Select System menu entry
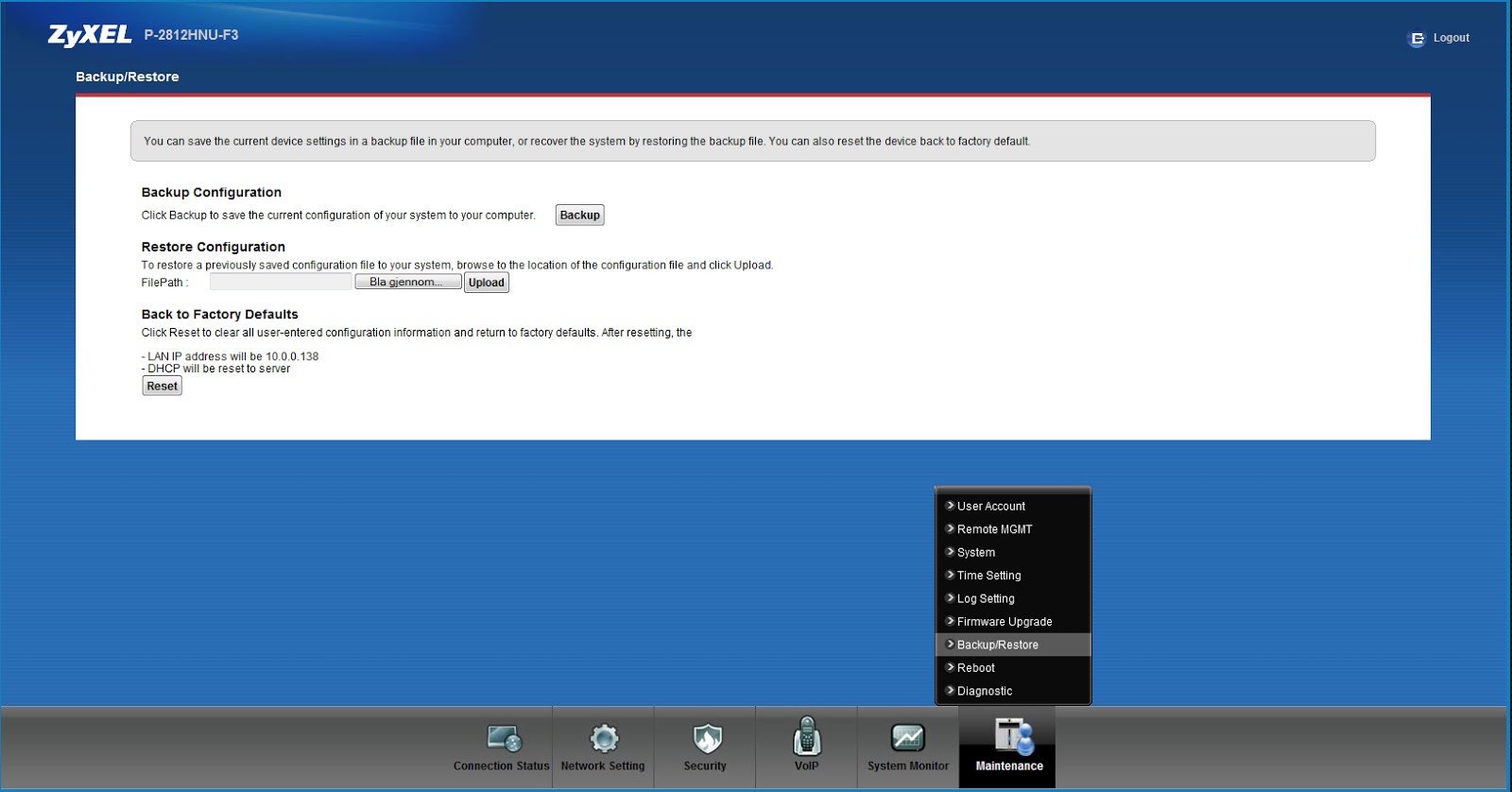1512x792 pixels. pyautogui.click(x=1013, y=553)
